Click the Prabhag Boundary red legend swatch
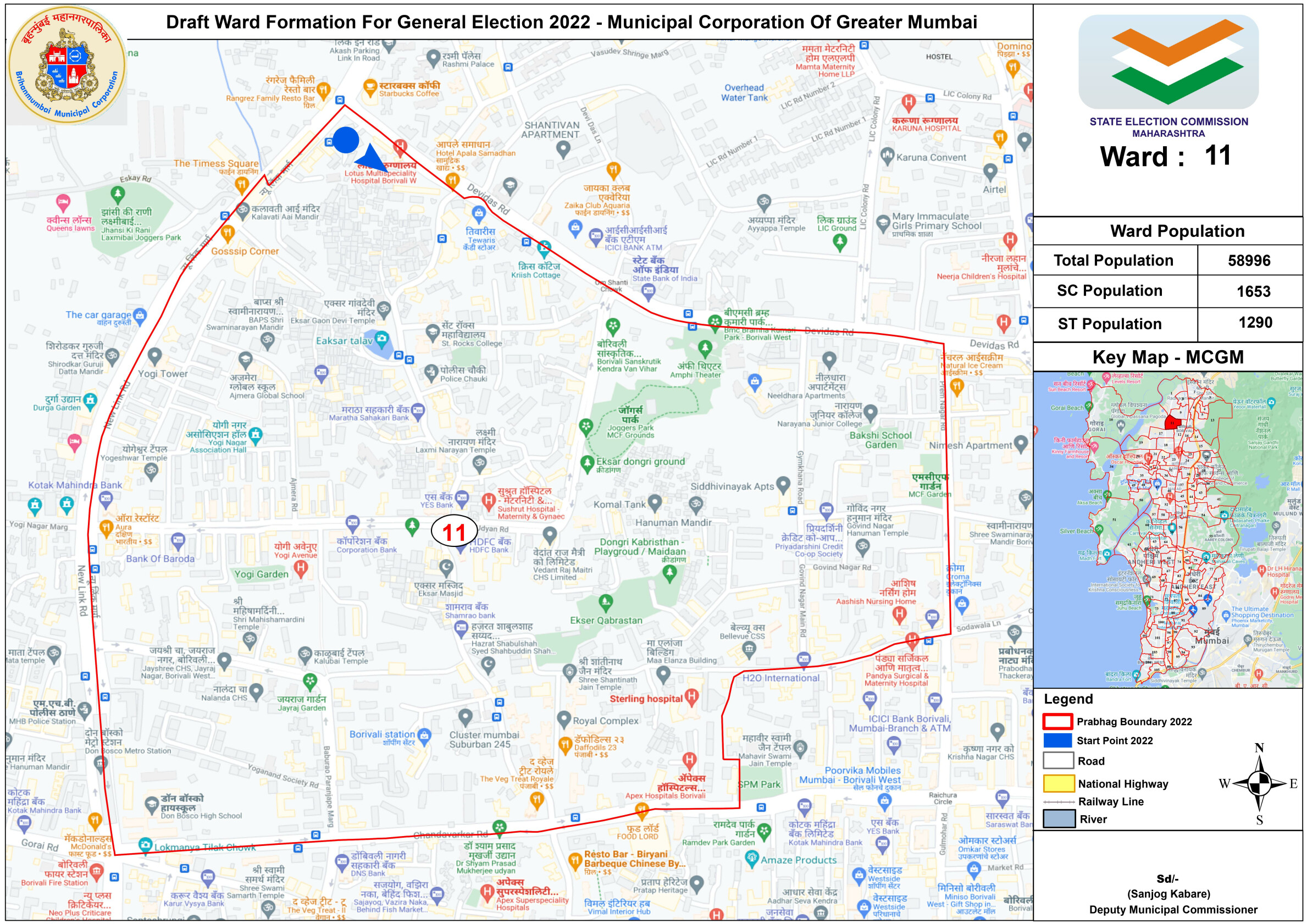1307x924 pixels. click(x=1057, y=721)
